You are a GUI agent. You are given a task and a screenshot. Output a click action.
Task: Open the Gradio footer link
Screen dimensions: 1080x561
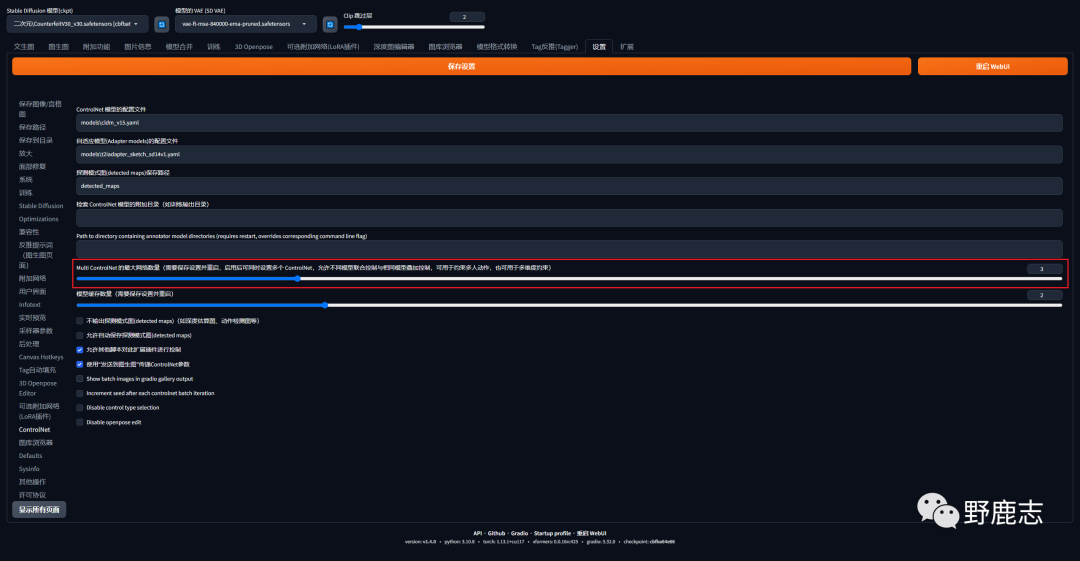[519, 533]
